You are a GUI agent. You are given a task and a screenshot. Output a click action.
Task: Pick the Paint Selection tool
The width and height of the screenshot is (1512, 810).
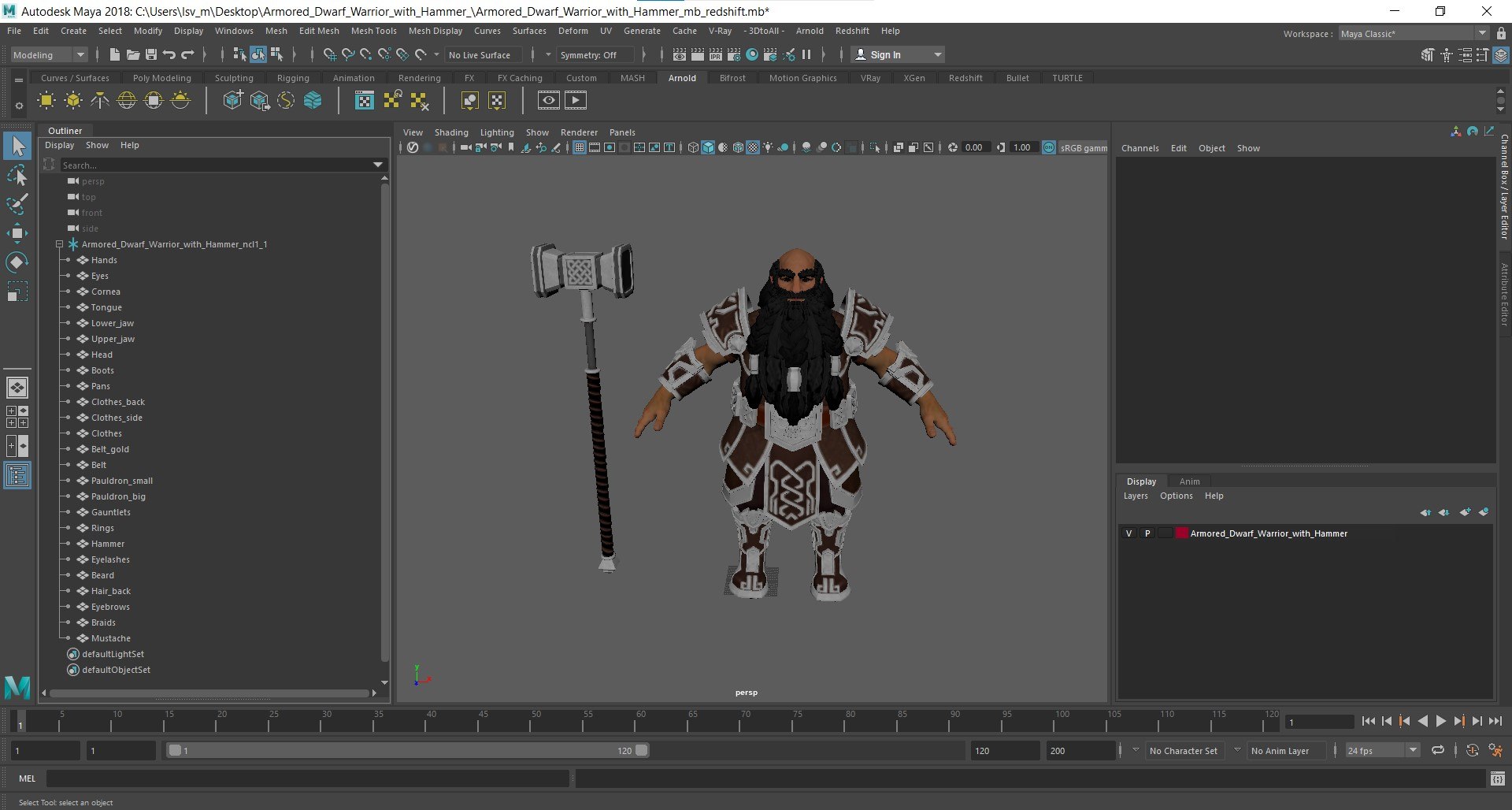click(x=17, y=203)
